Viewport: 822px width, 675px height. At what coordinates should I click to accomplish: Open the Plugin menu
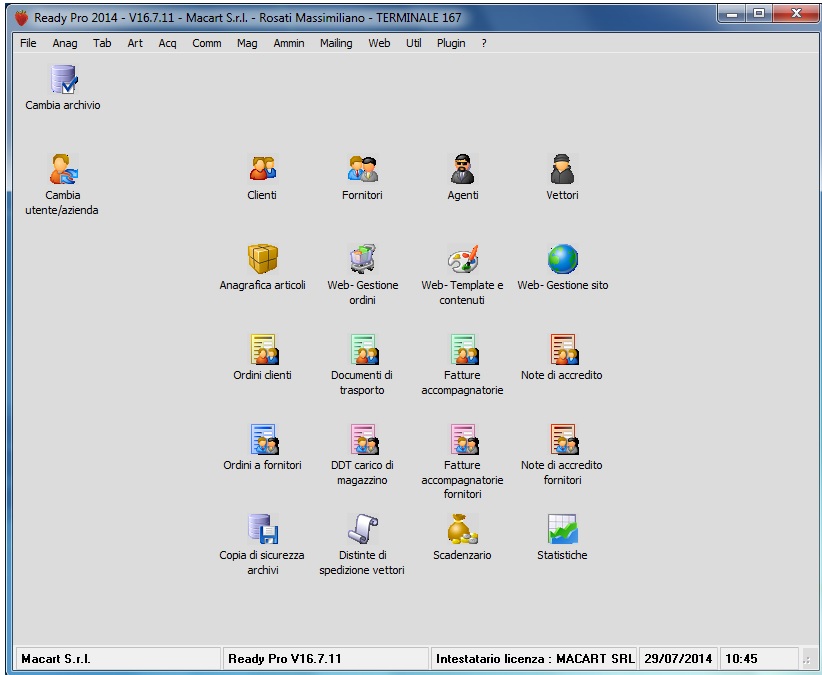(451, 44)
